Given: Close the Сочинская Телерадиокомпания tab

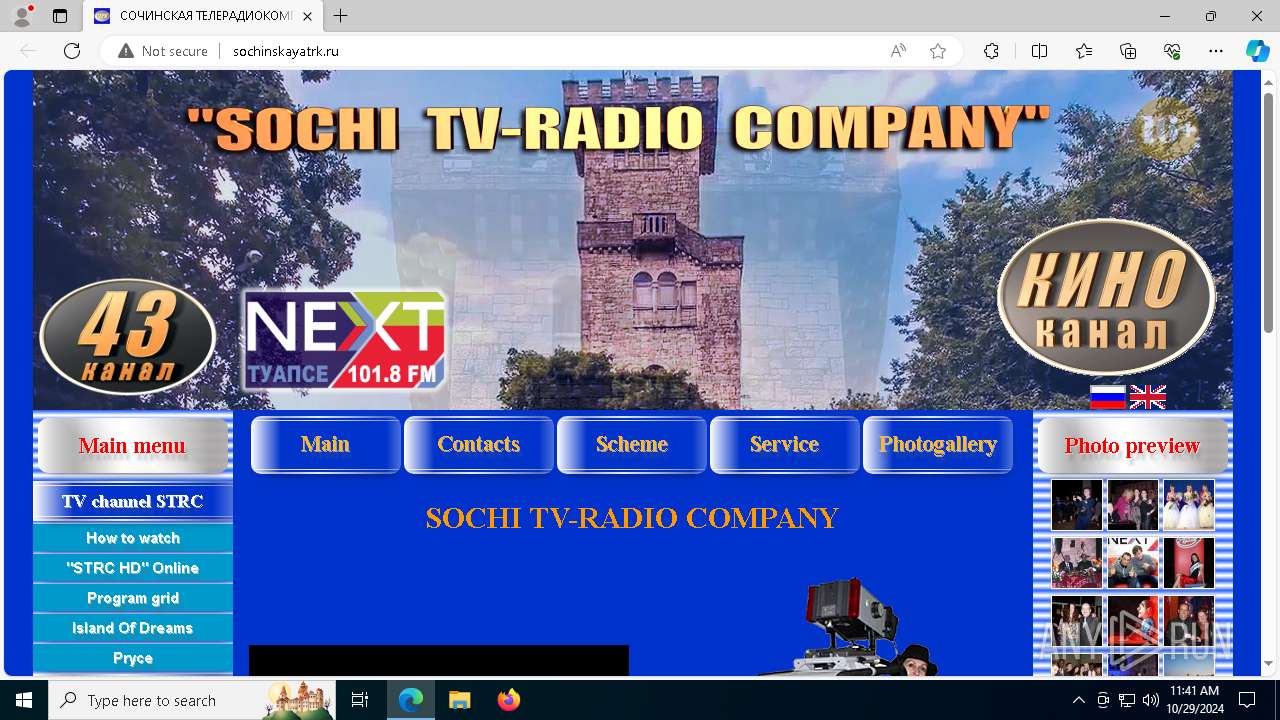Looking at the screenshot, I should tap(309, 16).
